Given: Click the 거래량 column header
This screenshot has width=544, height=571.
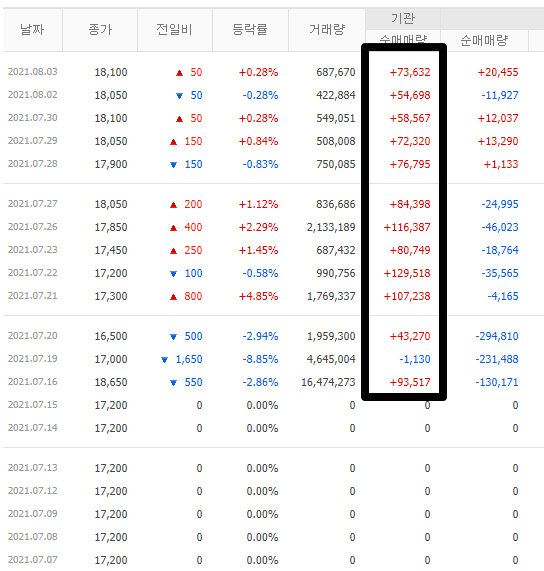Looking at the screenshot, I should [x=327, y=29].
